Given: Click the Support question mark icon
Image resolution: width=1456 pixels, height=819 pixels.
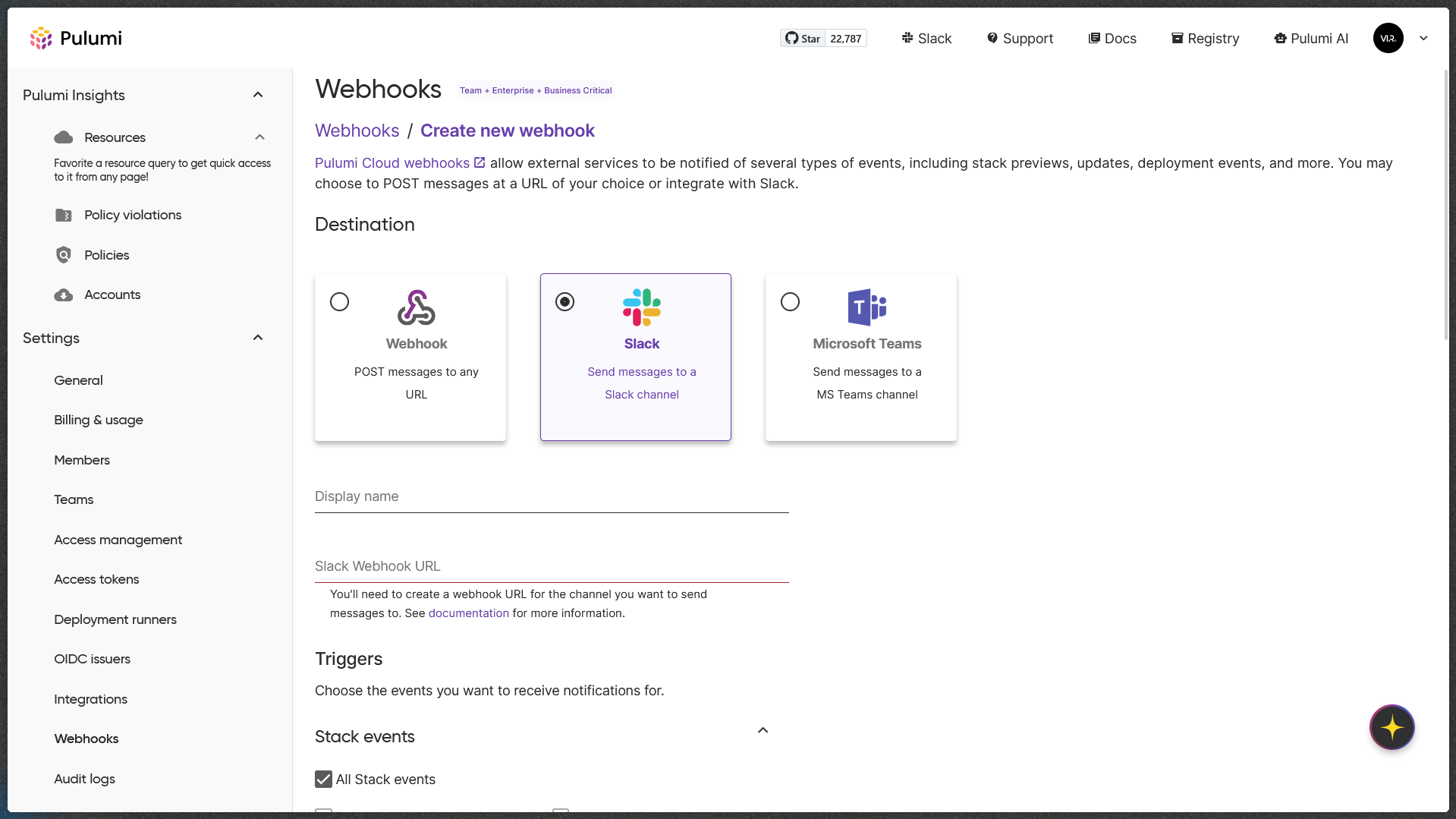Looking at the screenshot, I should tap(992, 38).
